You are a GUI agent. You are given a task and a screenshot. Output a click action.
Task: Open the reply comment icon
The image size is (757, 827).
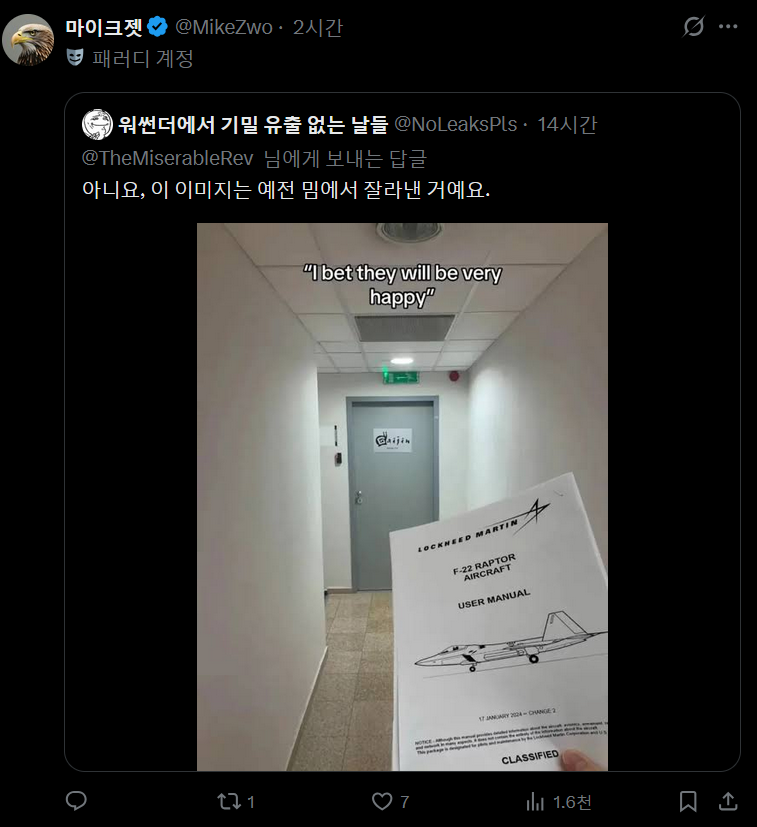(76, 801)
